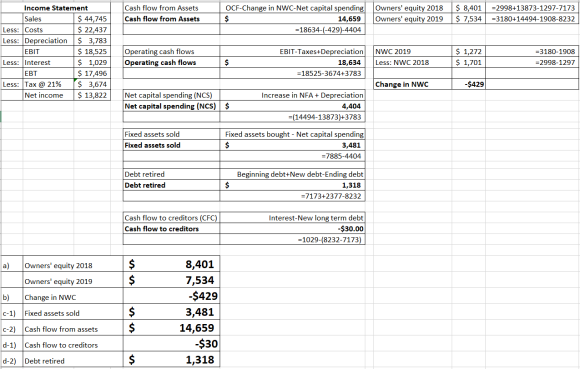
Task: Click the c-2) Cash flow from assets 14,659 answer
Action: [x=171, y=328]
